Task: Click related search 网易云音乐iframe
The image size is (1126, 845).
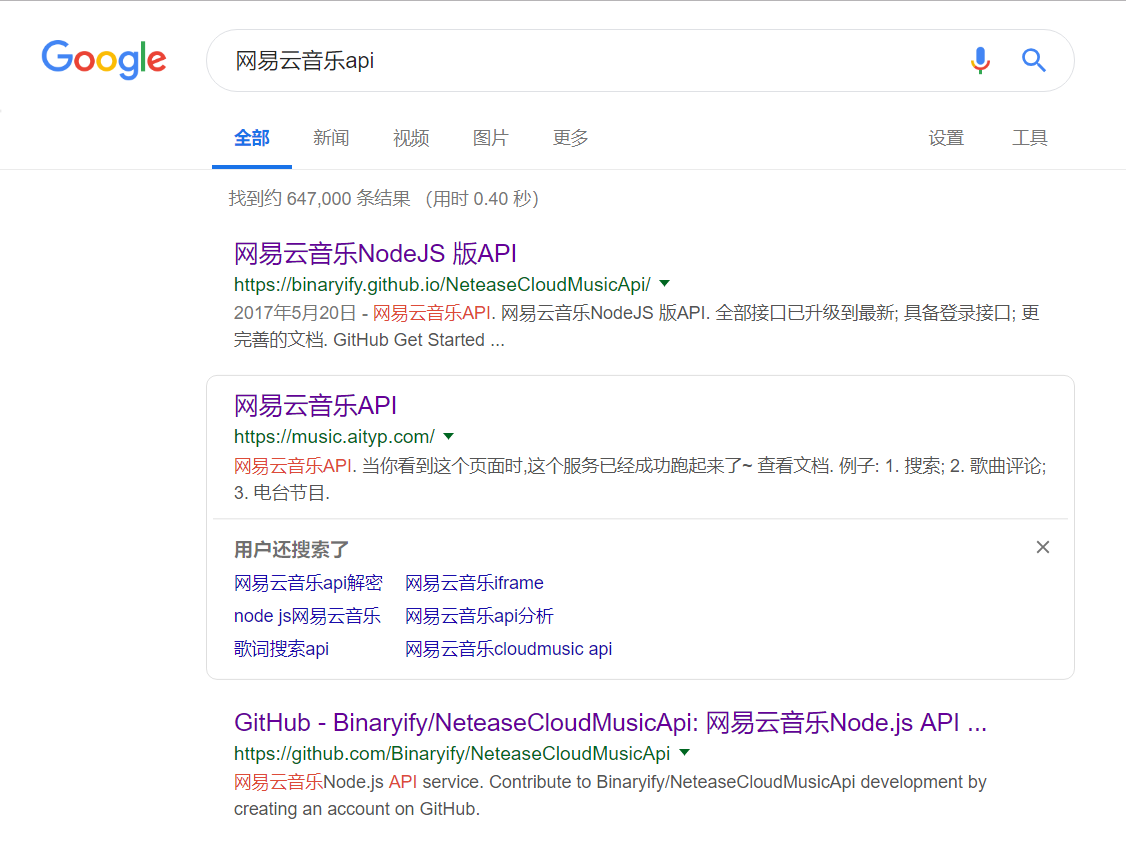Action: 474,583
